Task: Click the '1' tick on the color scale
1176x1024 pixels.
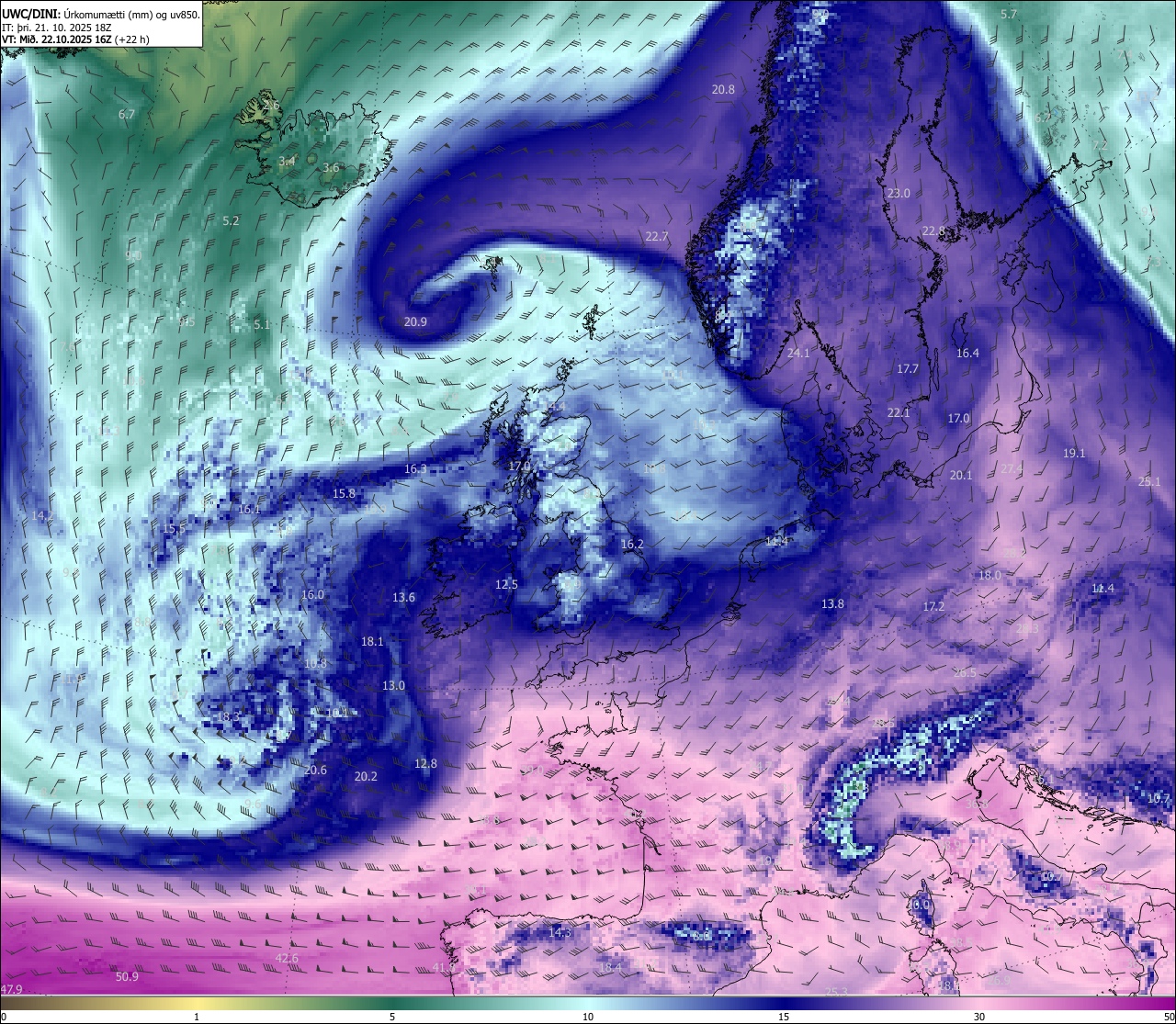Action: 197,1017
